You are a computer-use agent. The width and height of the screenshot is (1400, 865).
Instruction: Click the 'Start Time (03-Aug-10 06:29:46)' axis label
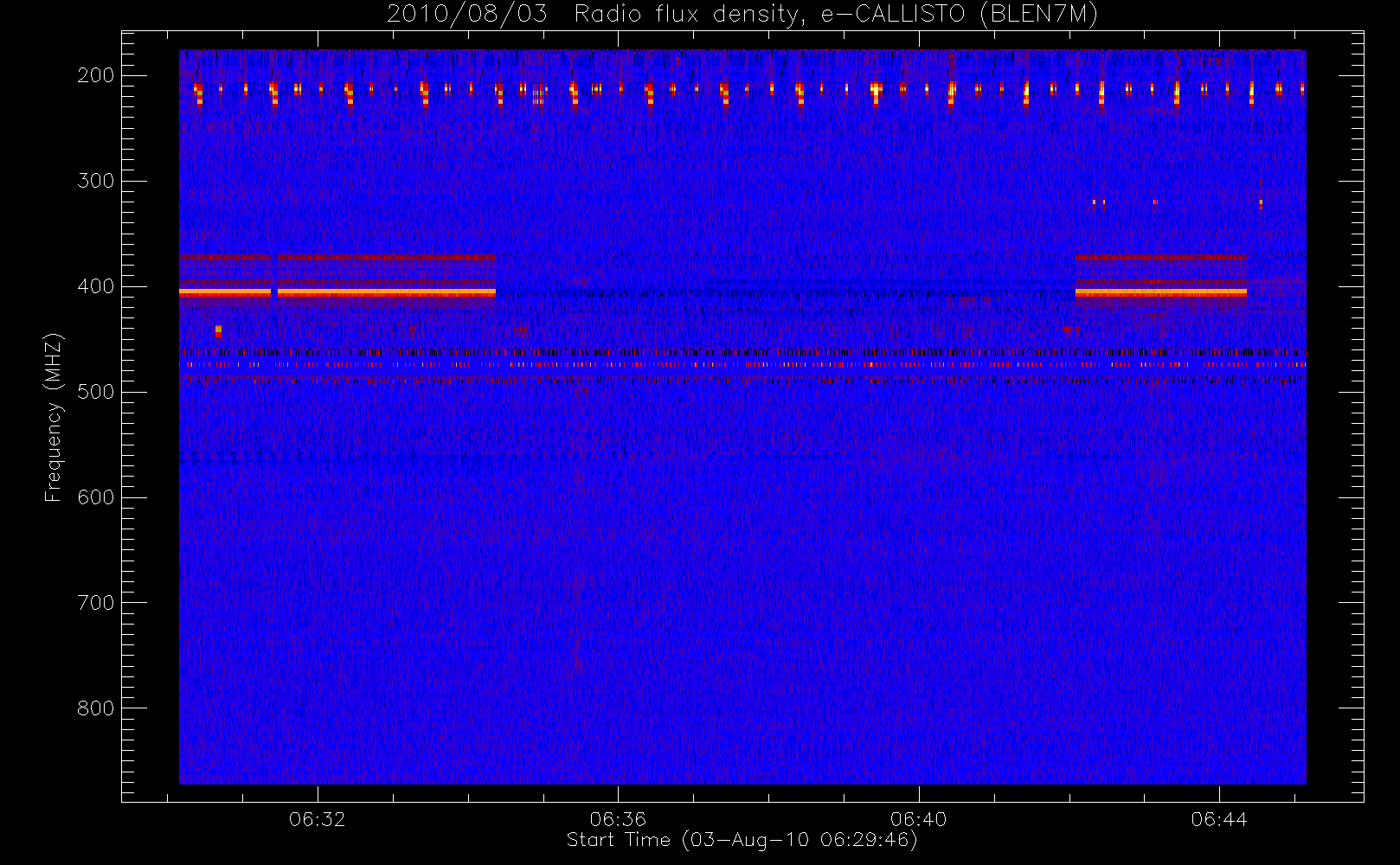click(742, 840)
